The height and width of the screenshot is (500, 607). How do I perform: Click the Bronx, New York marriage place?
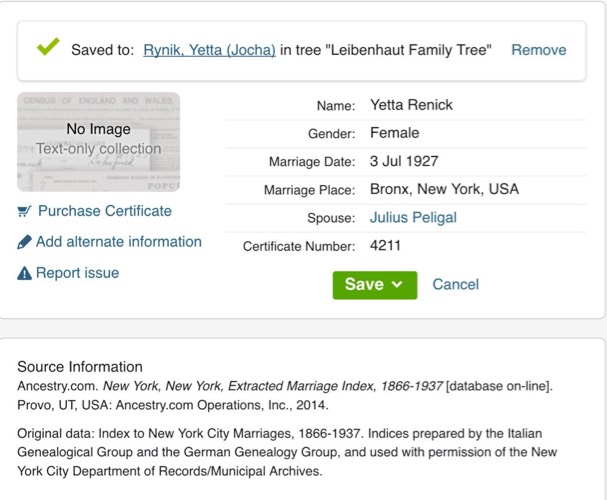444,189
